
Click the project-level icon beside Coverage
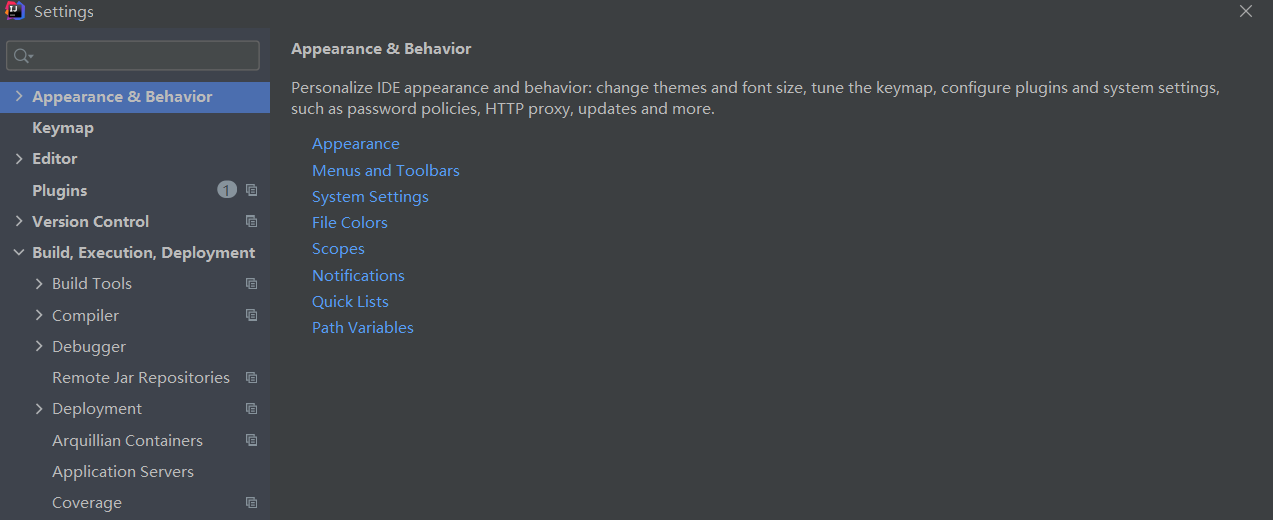[251, 503]
